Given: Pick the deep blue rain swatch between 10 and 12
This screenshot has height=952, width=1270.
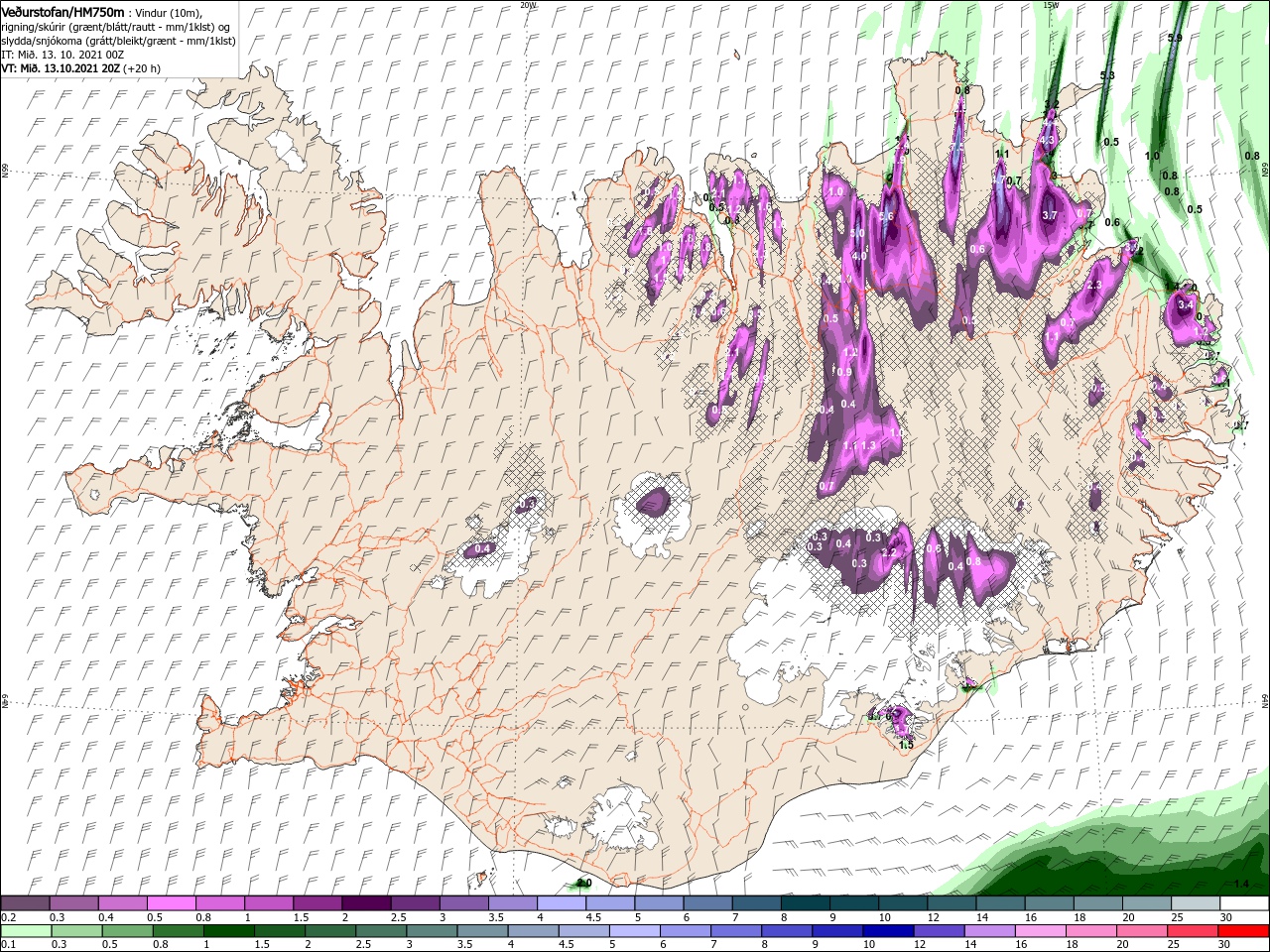Looking at the screenshot, I should 887,931.
